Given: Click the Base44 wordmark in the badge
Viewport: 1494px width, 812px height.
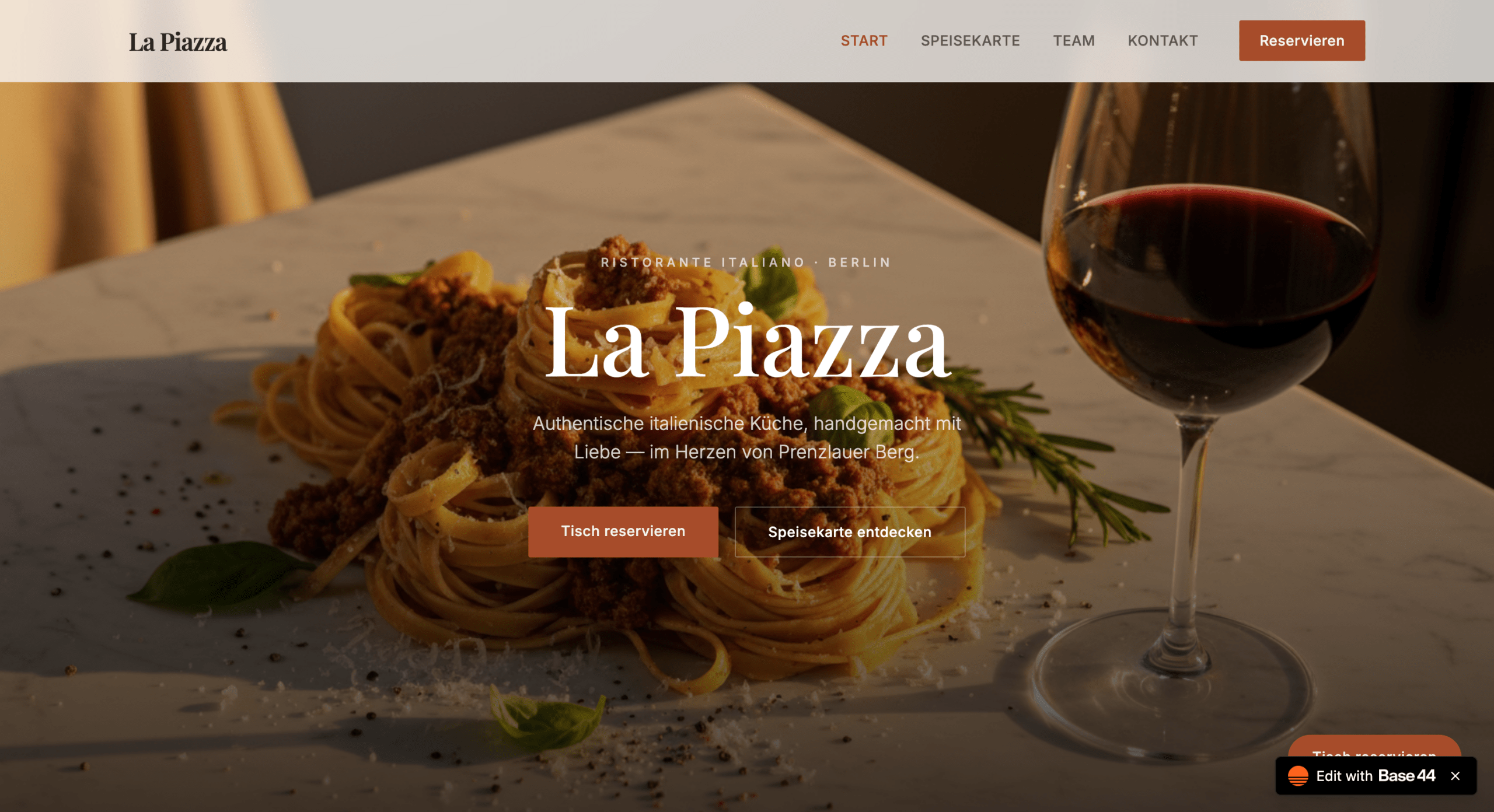Looking at the screenshot, I should point(1406,776).
